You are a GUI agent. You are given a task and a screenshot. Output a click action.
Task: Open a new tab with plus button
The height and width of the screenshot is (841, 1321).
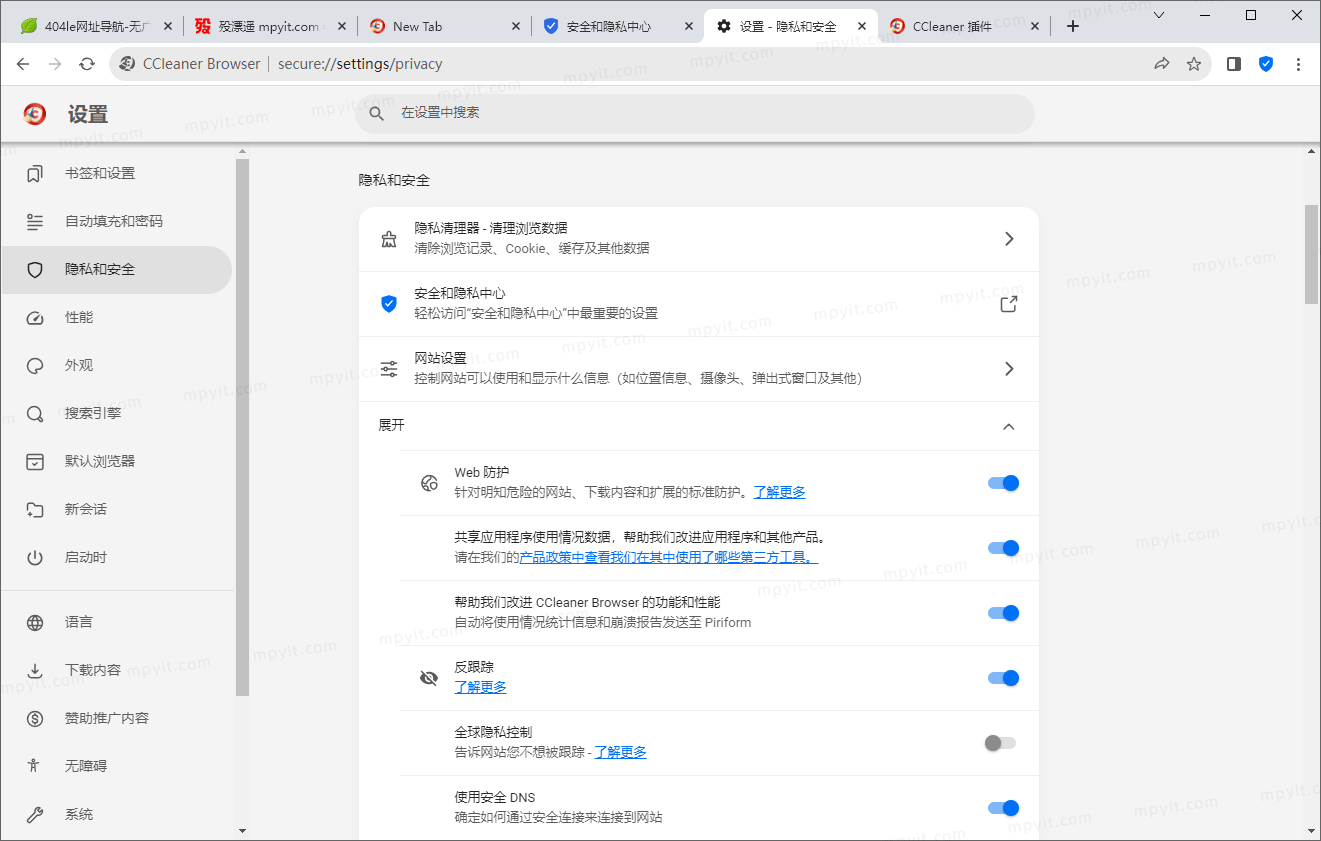click(1073, 27)
